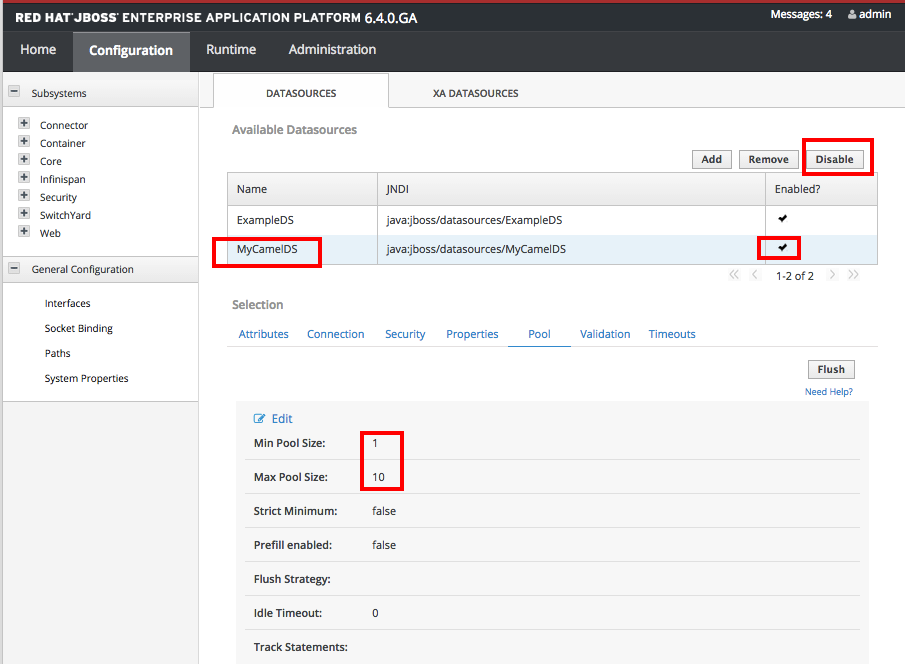The image size is (905, 664).
Task: Open the Need Help? link
Action: pos(829,391)
